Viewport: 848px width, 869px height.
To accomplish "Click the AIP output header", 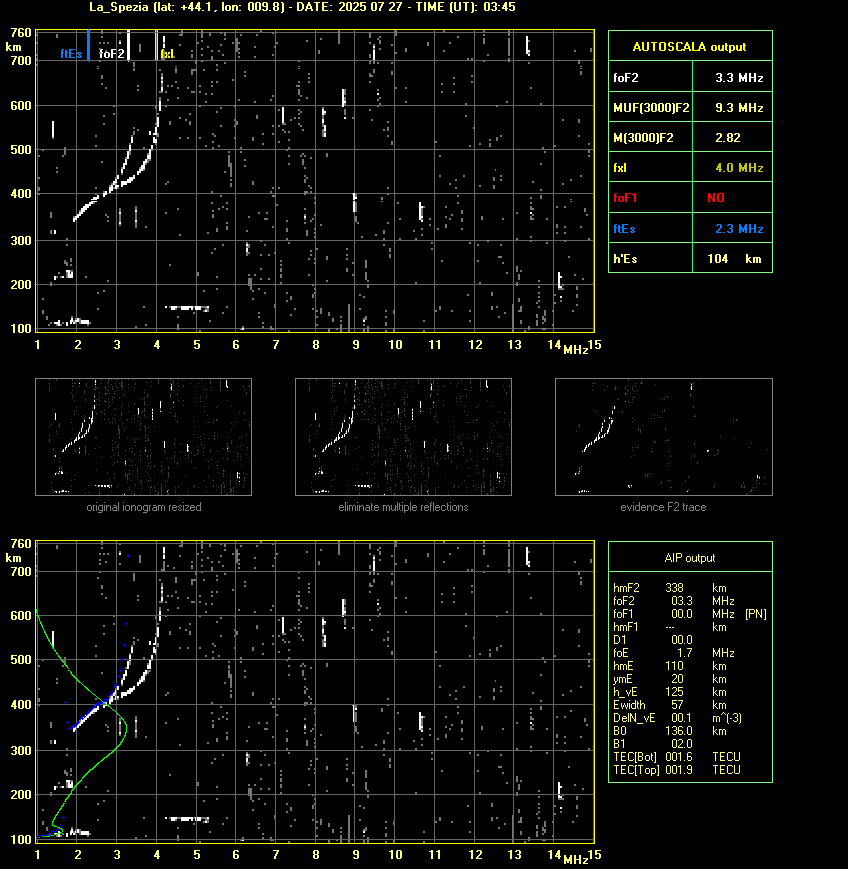I will tap(689, 558).
